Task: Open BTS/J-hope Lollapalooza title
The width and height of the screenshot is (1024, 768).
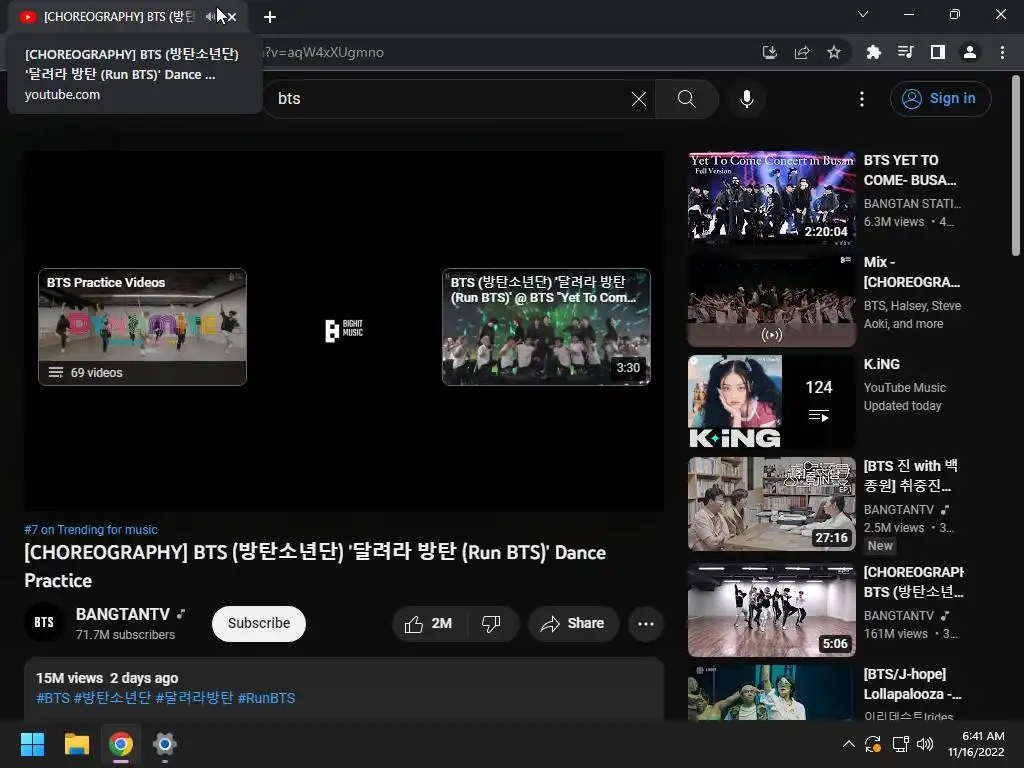Action: [912, 684]
